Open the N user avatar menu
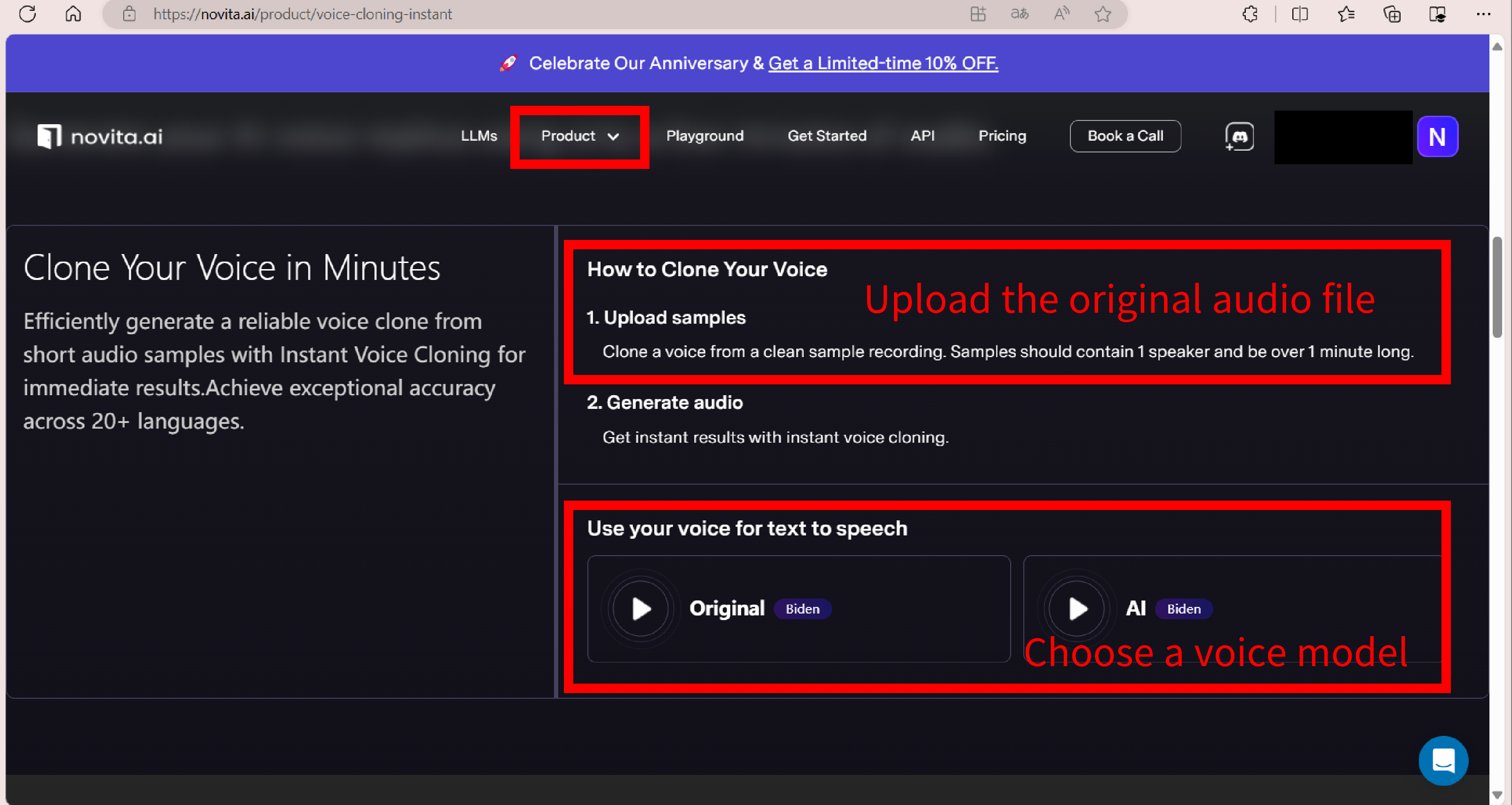1512x805 pixels. (1437, 136)
